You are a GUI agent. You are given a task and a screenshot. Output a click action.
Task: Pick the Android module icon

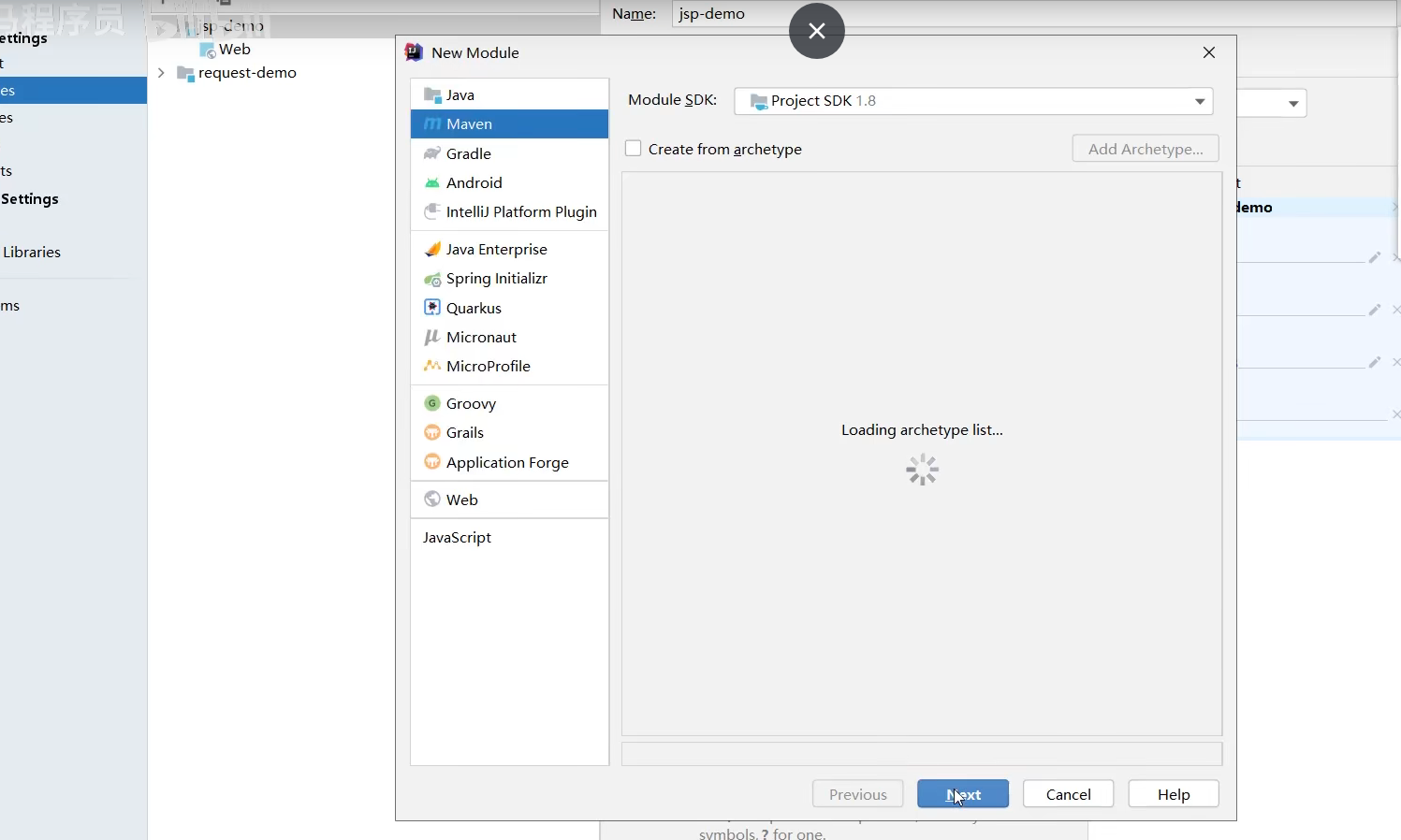point(432,182)
